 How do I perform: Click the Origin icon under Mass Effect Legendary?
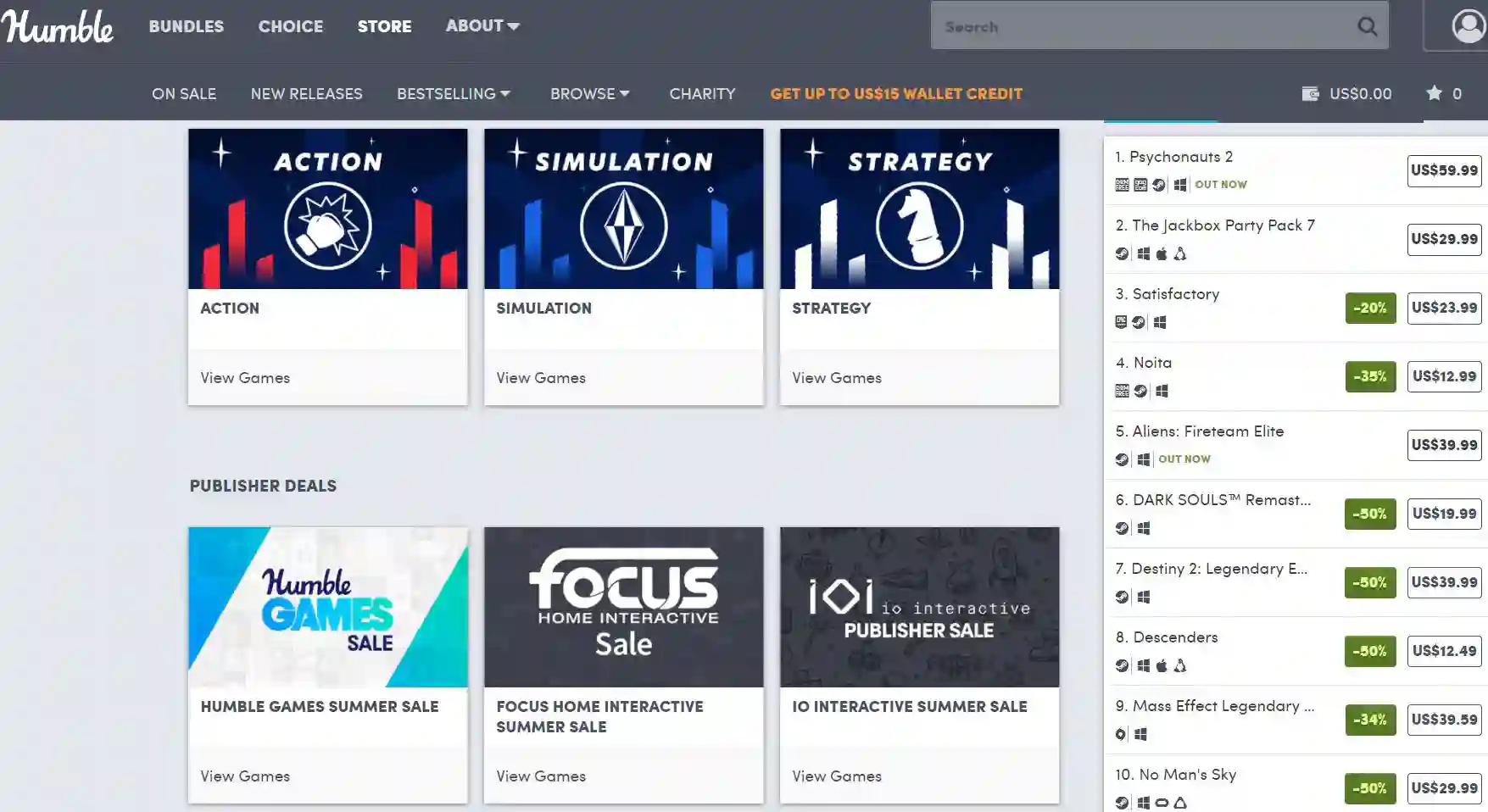coord(1120,734)
